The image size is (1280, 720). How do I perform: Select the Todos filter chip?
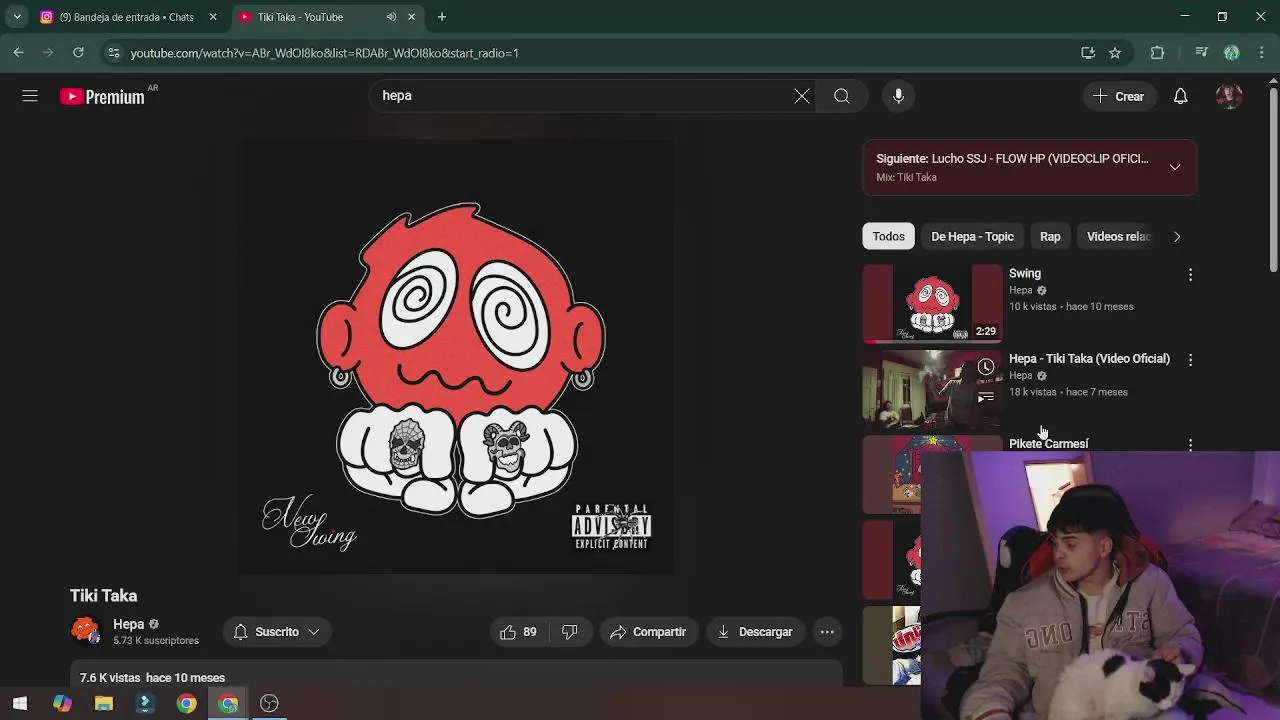click(x=888, y=236)
